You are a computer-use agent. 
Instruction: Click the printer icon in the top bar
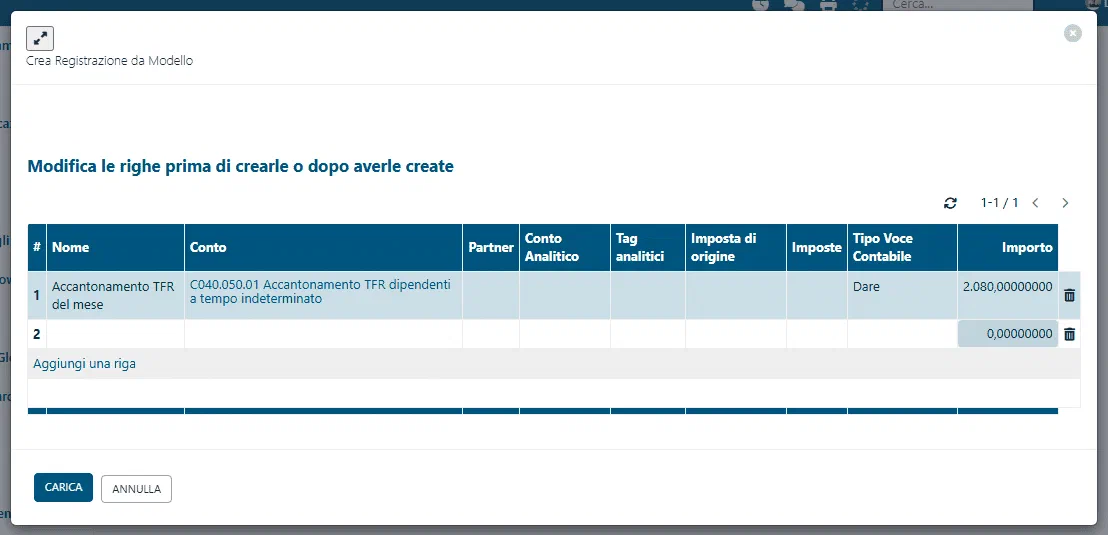coord(828,5)
